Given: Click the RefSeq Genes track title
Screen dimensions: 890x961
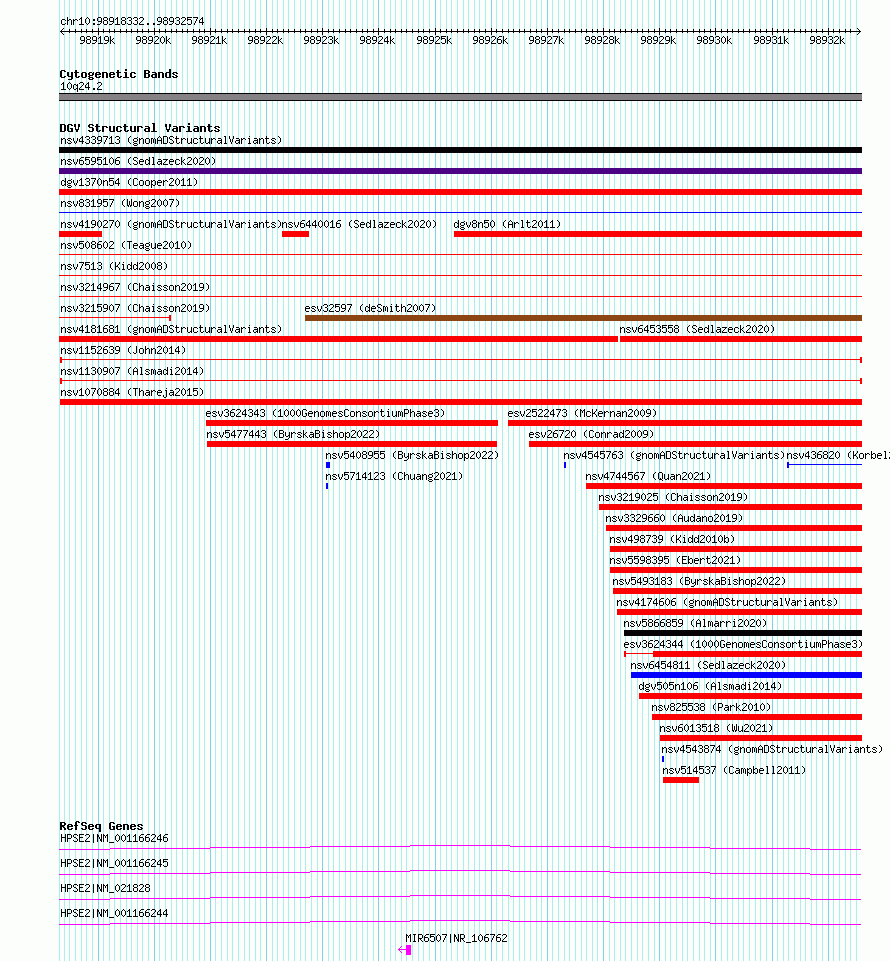Looking at the screenshot, I should [x=101, y=826].
